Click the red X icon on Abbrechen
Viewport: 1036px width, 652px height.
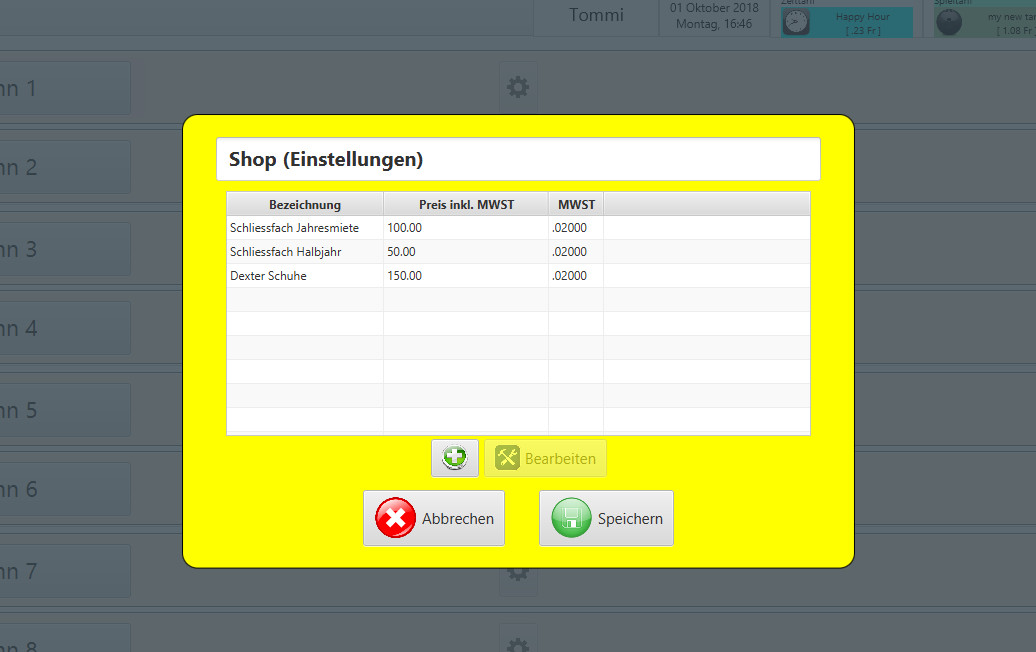pyautogui.click(x=395, y=518)
